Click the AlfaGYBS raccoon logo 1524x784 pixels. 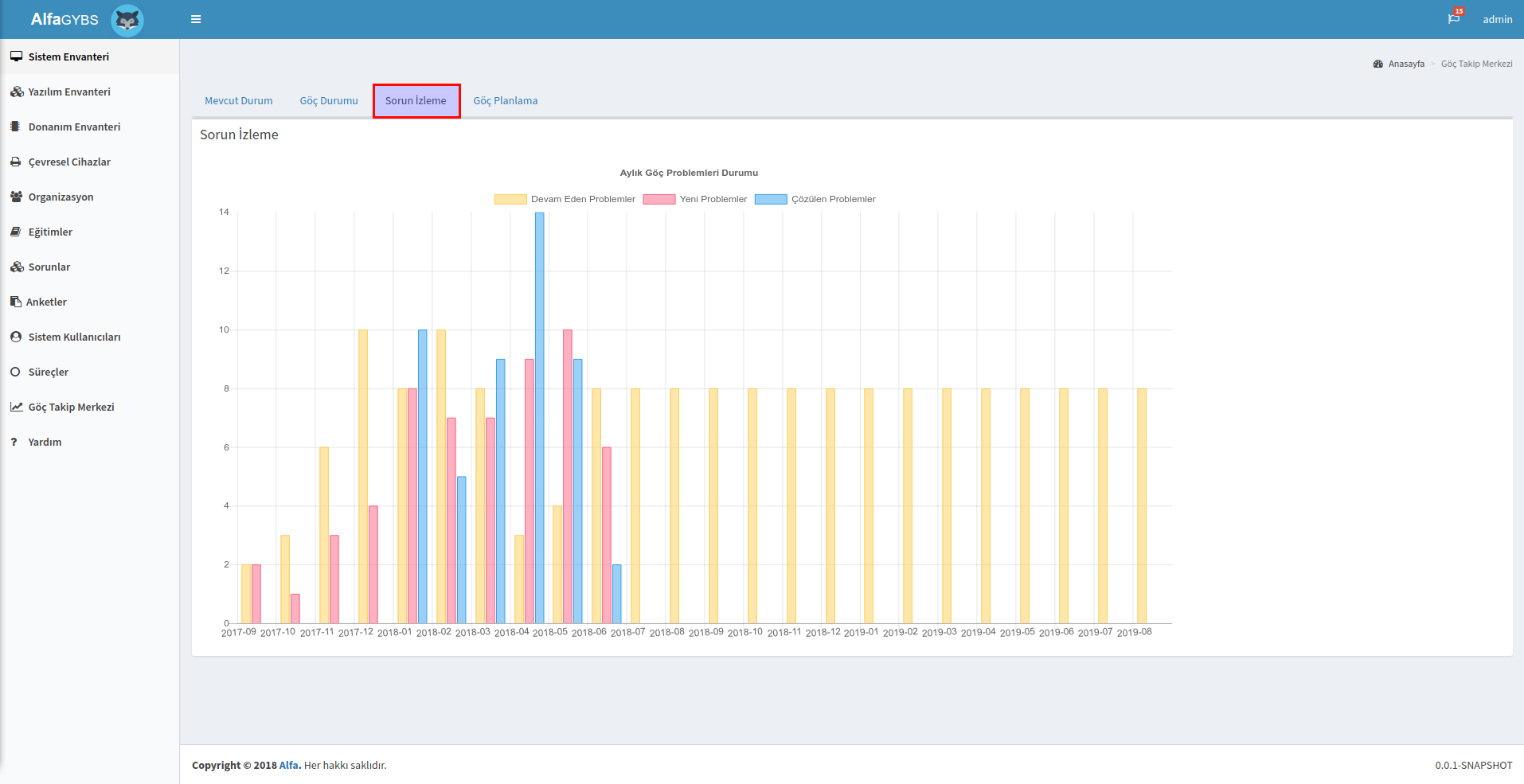[x=127, y=20]
